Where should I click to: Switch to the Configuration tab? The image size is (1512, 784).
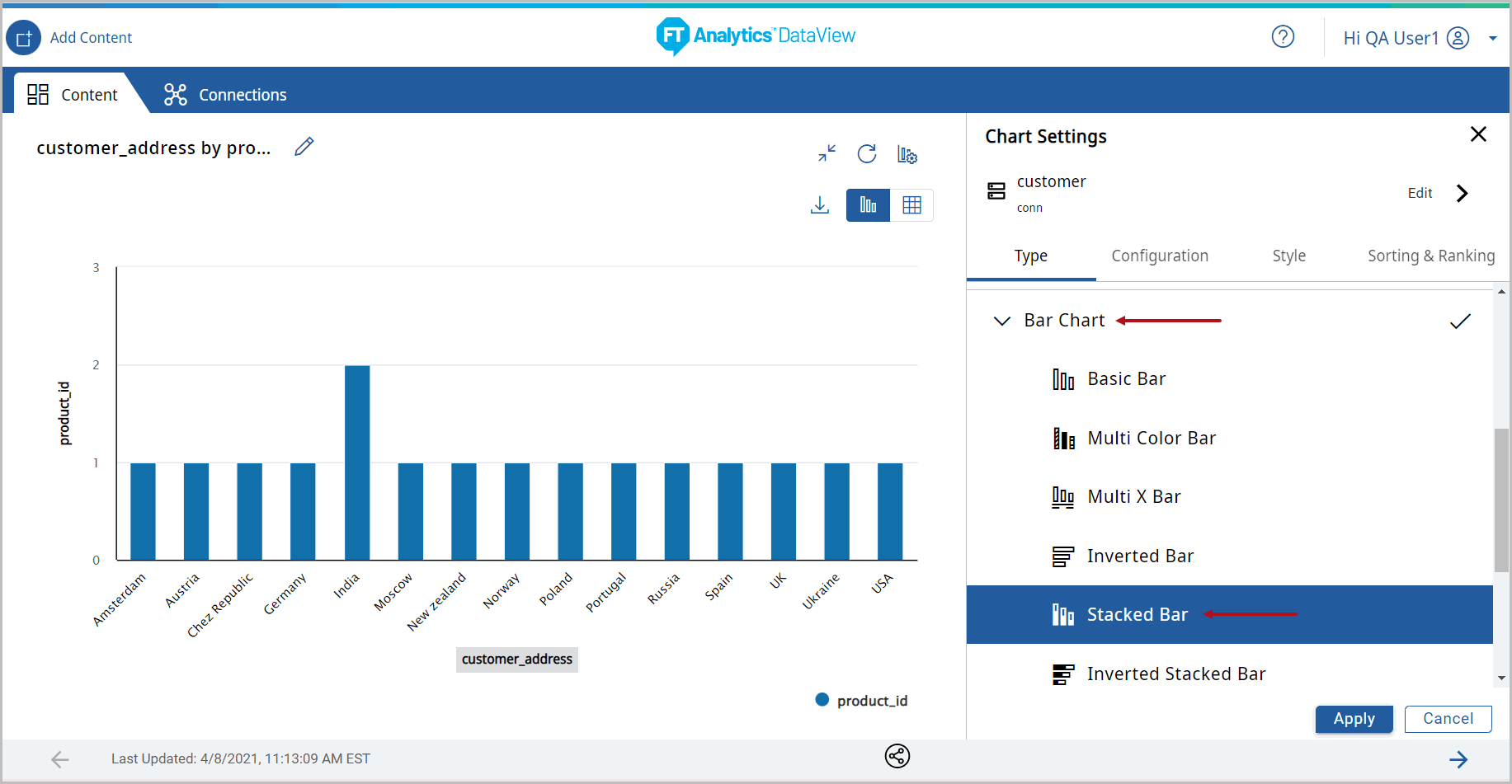tap(1159, 256)
